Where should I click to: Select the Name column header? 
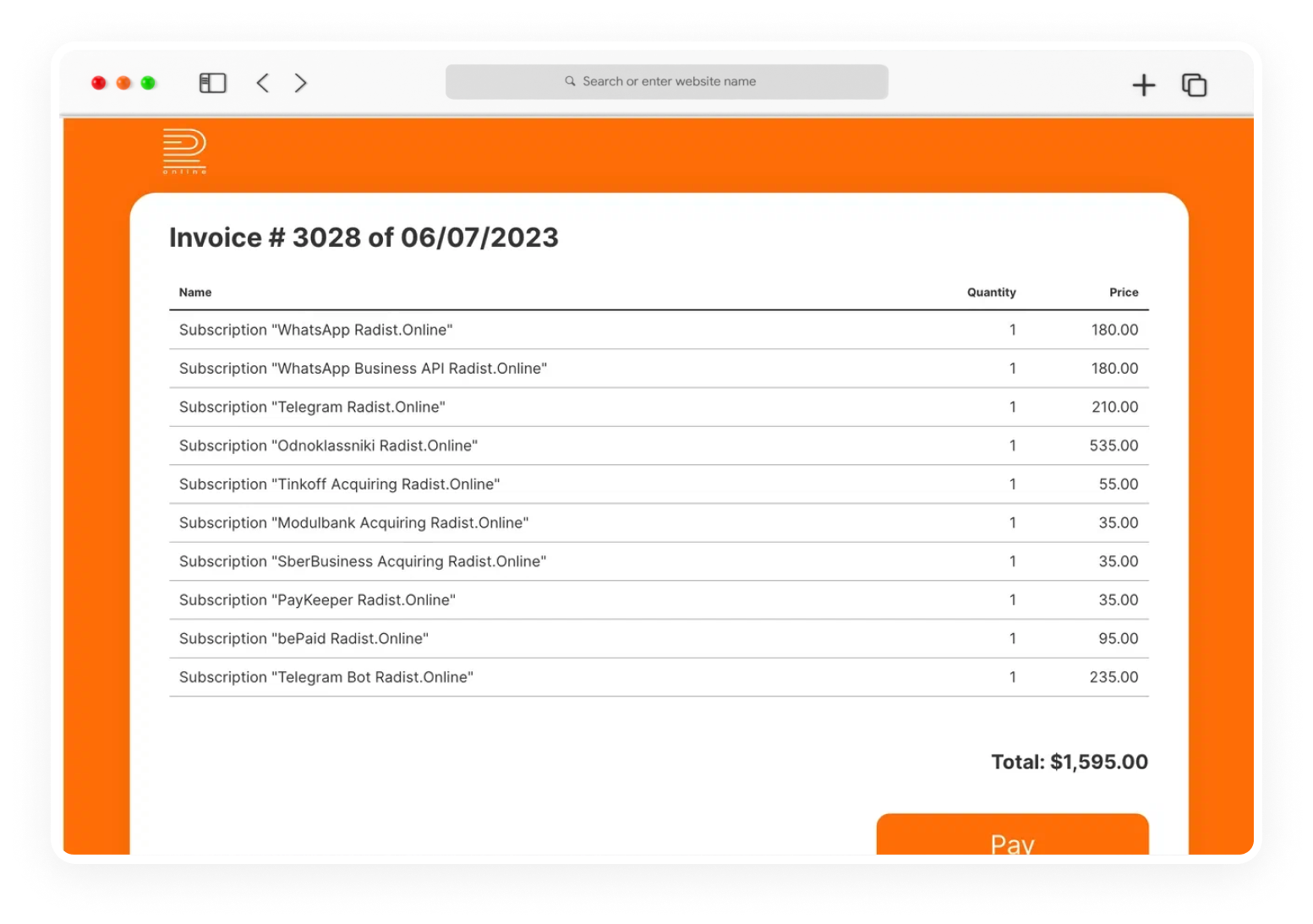[x=195, y=293]
